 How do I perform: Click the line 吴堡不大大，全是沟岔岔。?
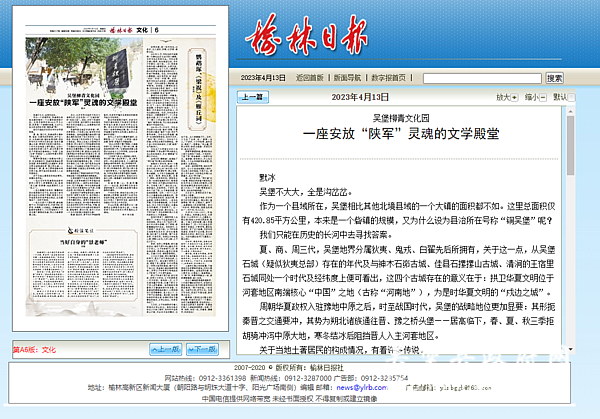point(306,192)
